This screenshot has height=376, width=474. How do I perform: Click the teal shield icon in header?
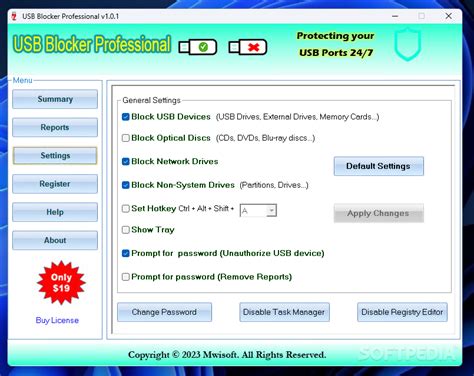pos(408,44)
